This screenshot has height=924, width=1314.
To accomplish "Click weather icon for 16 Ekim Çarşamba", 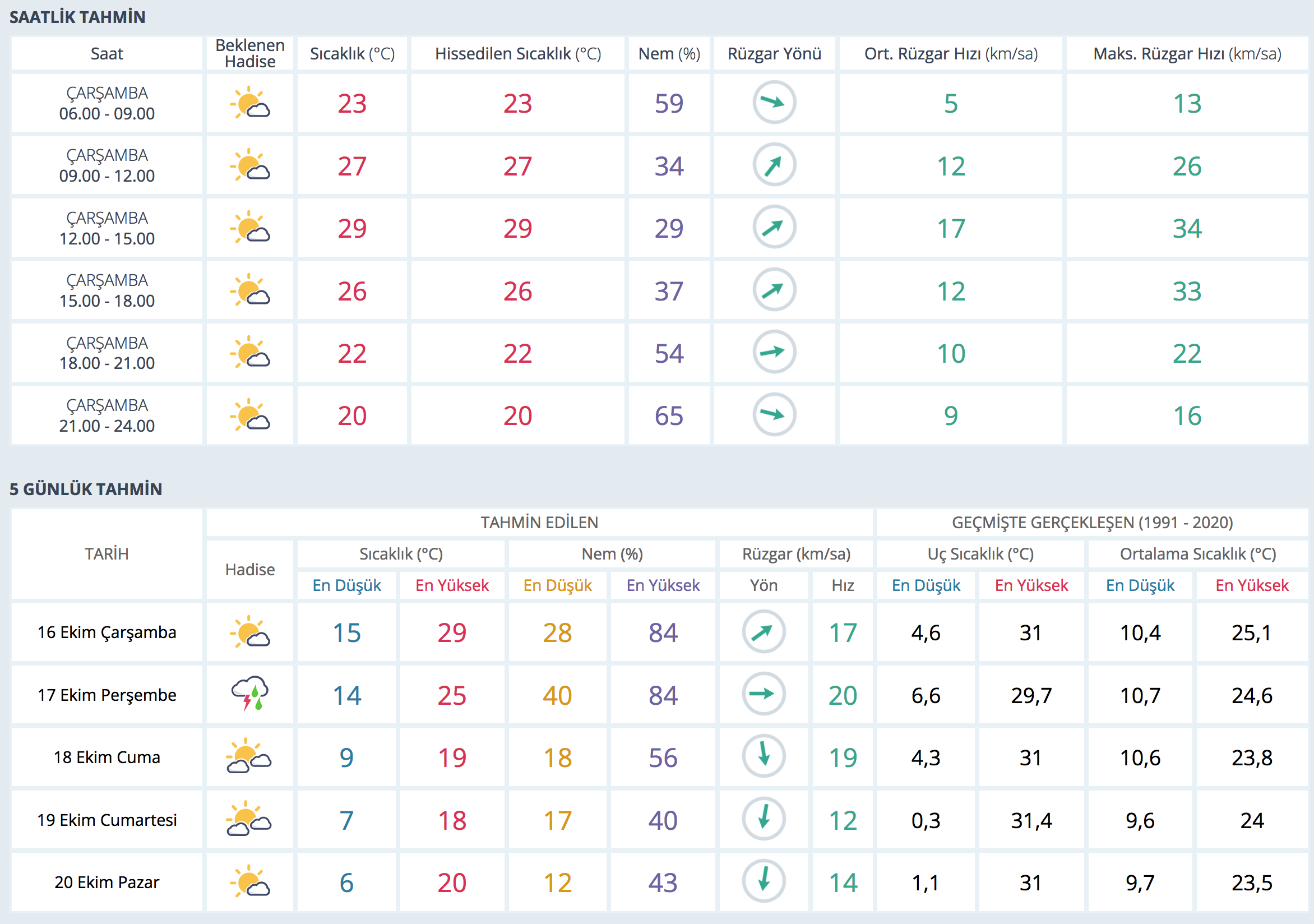I will point(250,632).
